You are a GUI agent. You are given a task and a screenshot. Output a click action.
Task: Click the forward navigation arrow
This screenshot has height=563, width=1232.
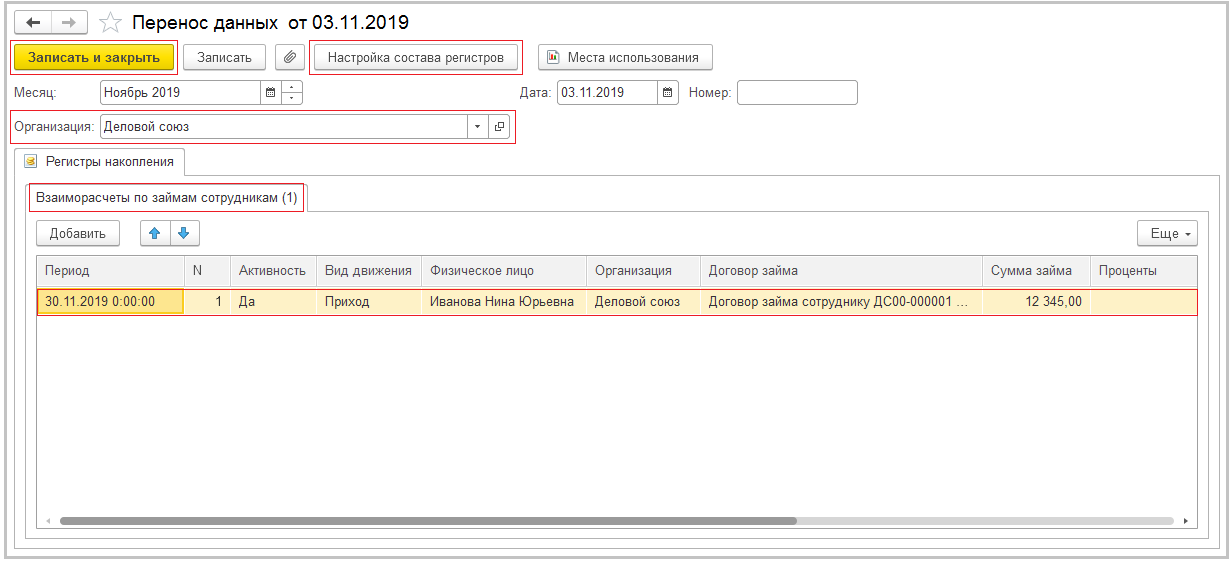click(69, 22)
